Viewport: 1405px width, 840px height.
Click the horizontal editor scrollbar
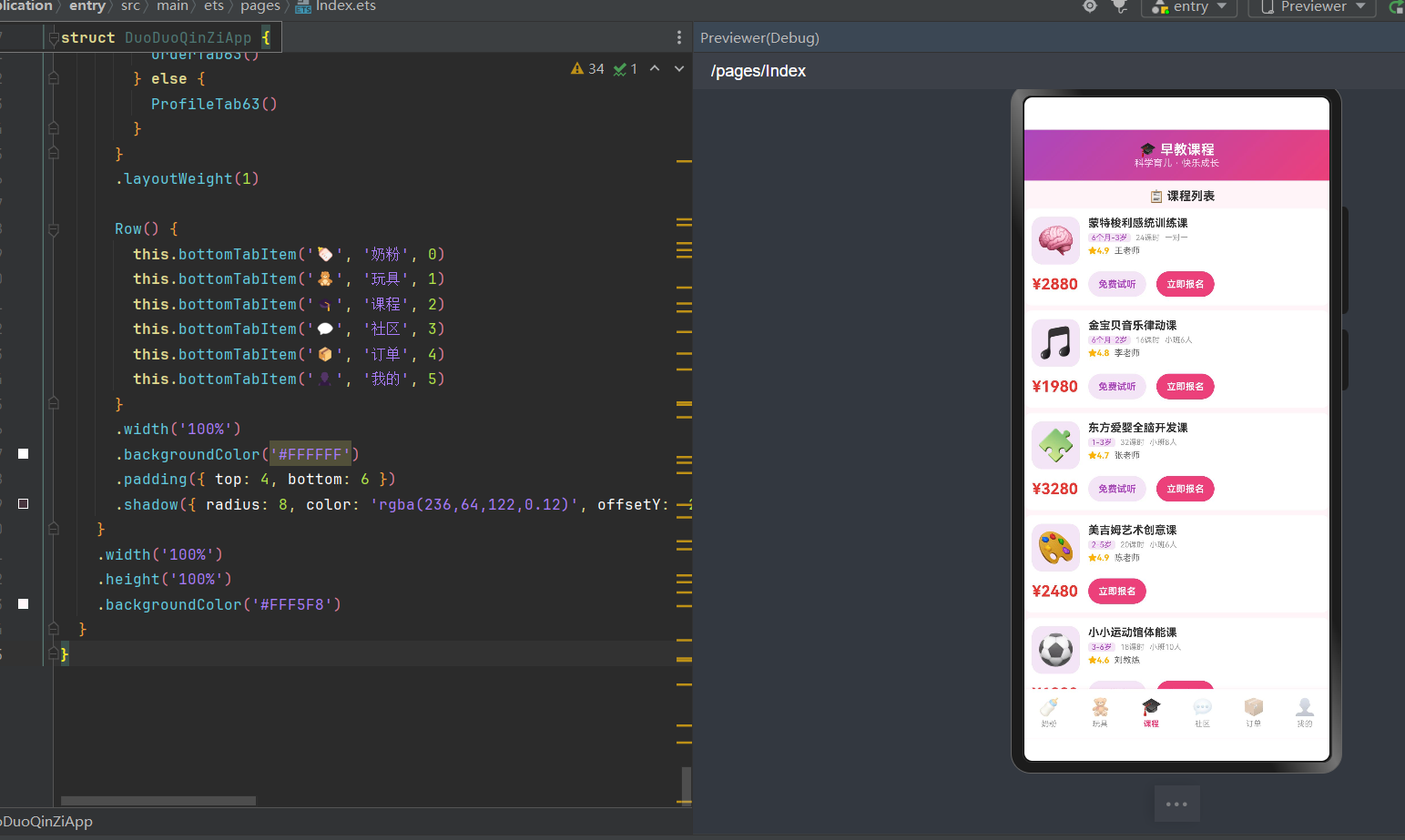(158, 801)
